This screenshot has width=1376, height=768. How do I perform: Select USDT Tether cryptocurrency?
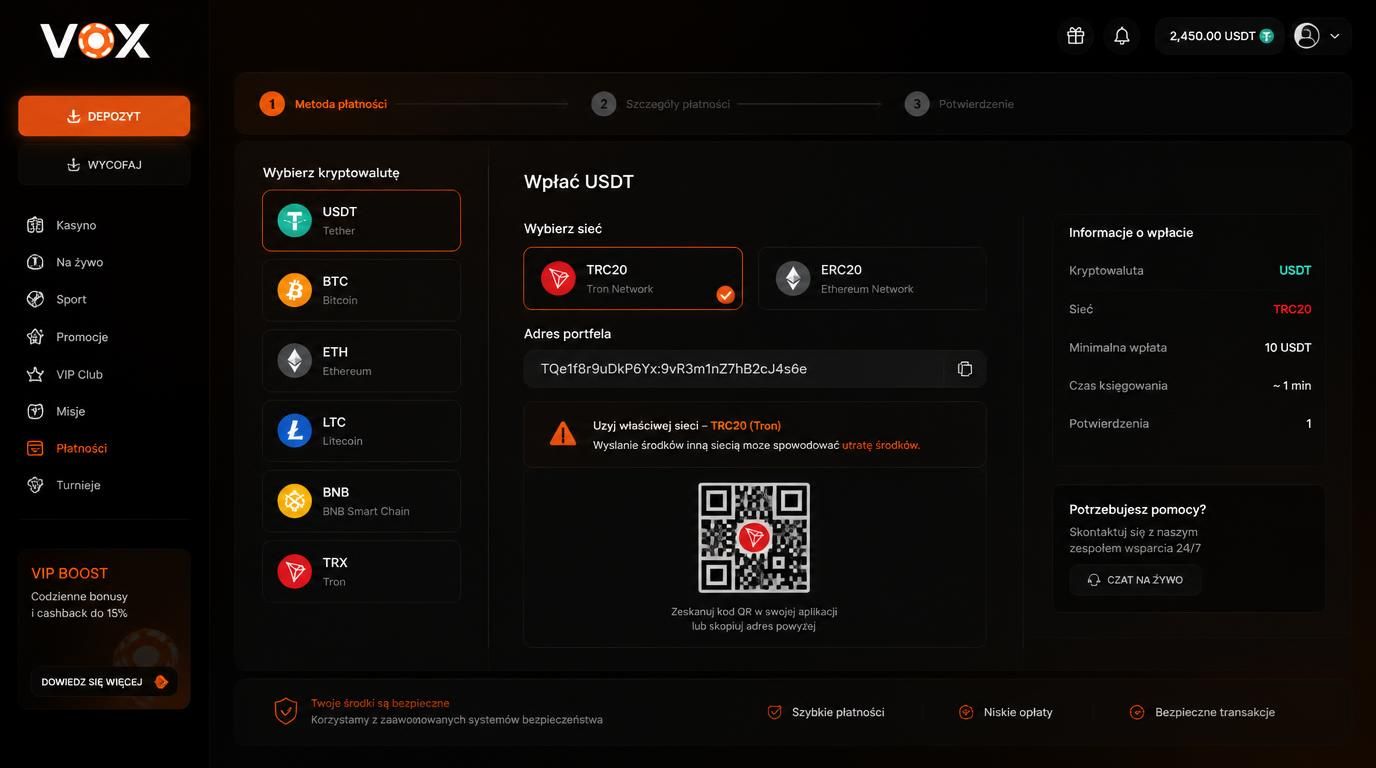click(361, 220)
